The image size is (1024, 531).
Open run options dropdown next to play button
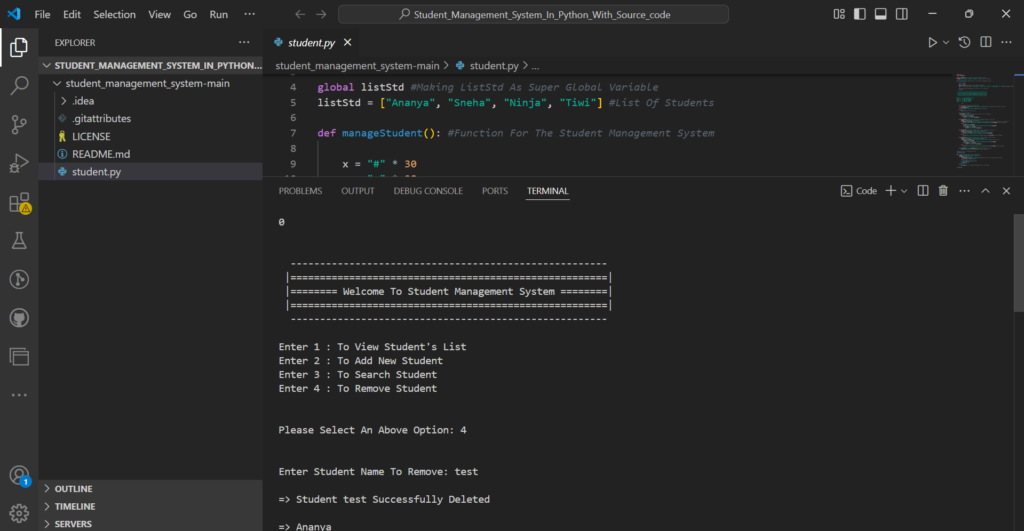point(946,42)
